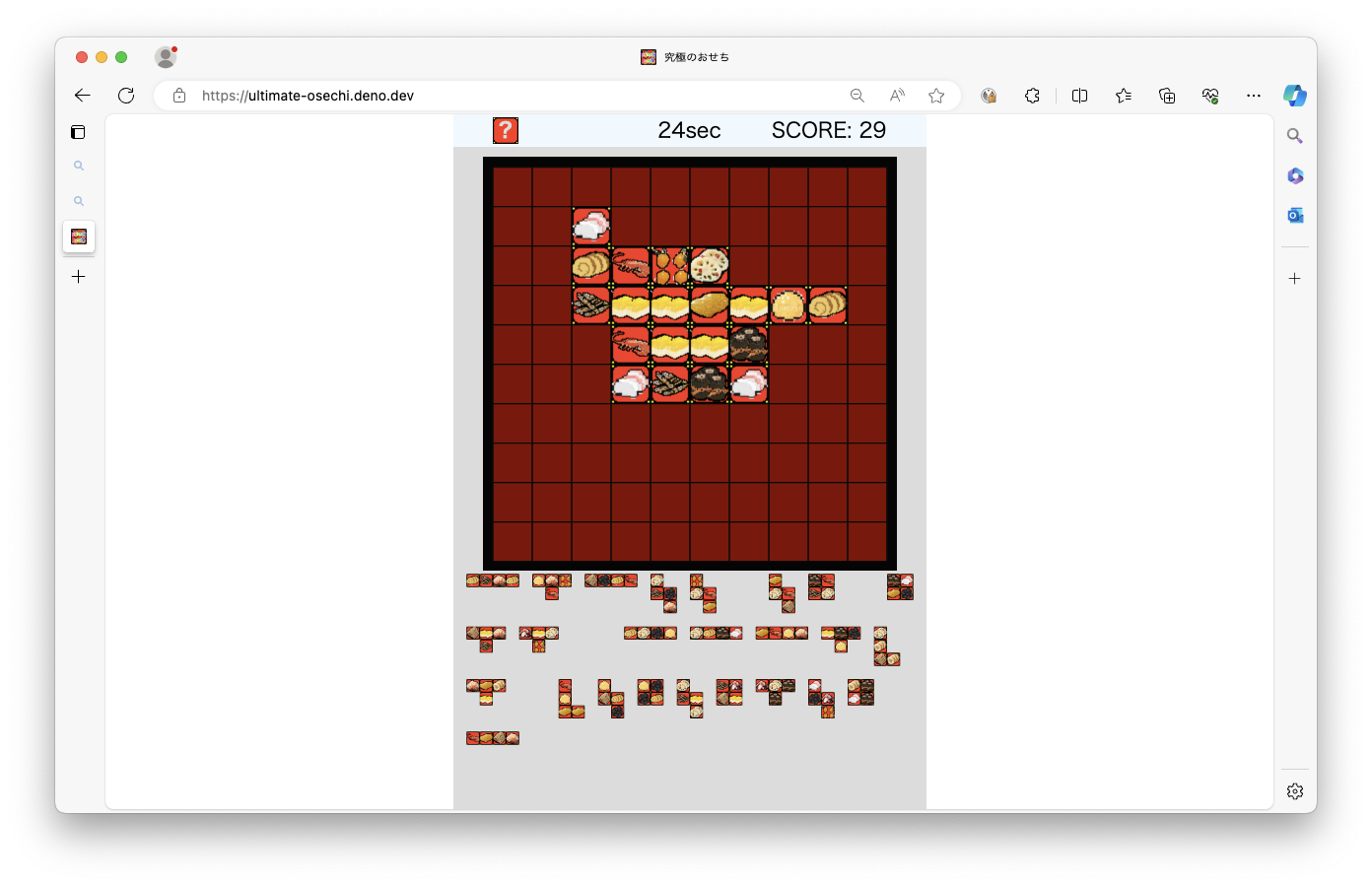Select the osechi game vertical tab
Viewport: 1372px width, 886px height.
(79, 237)
